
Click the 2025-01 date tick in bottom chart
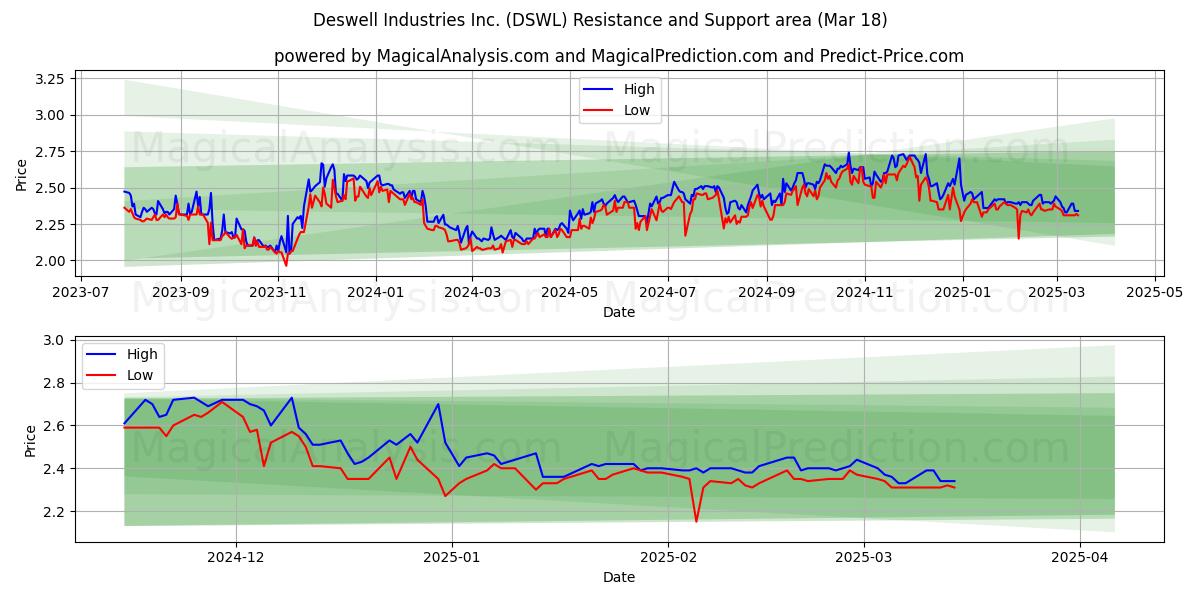[x=452, y=557]
